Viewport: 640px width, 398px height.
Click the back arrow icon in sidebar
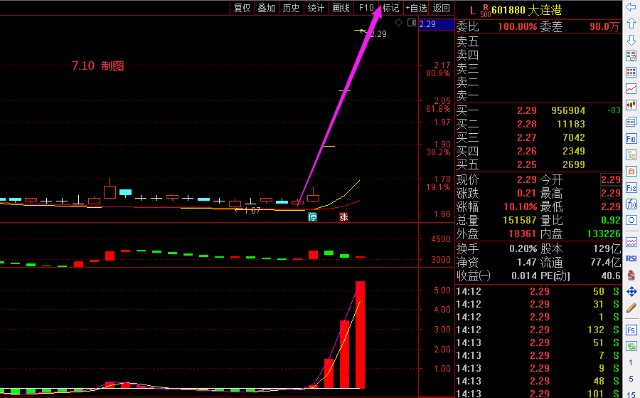point(631,7)
